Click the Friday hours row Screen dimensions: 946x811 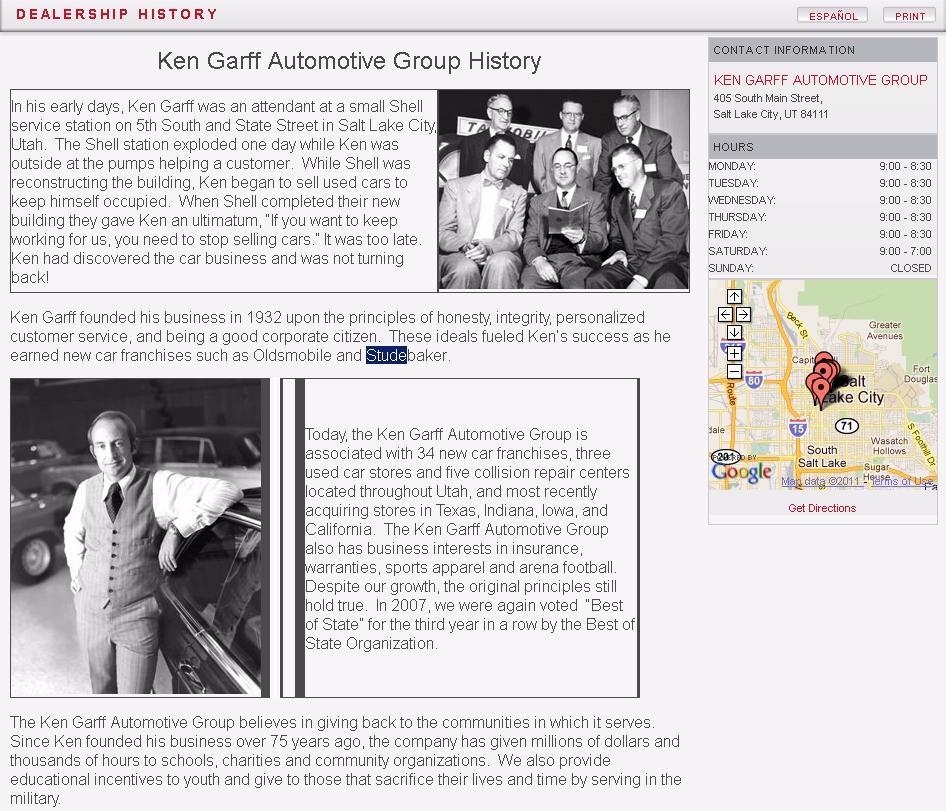(820, 234)
